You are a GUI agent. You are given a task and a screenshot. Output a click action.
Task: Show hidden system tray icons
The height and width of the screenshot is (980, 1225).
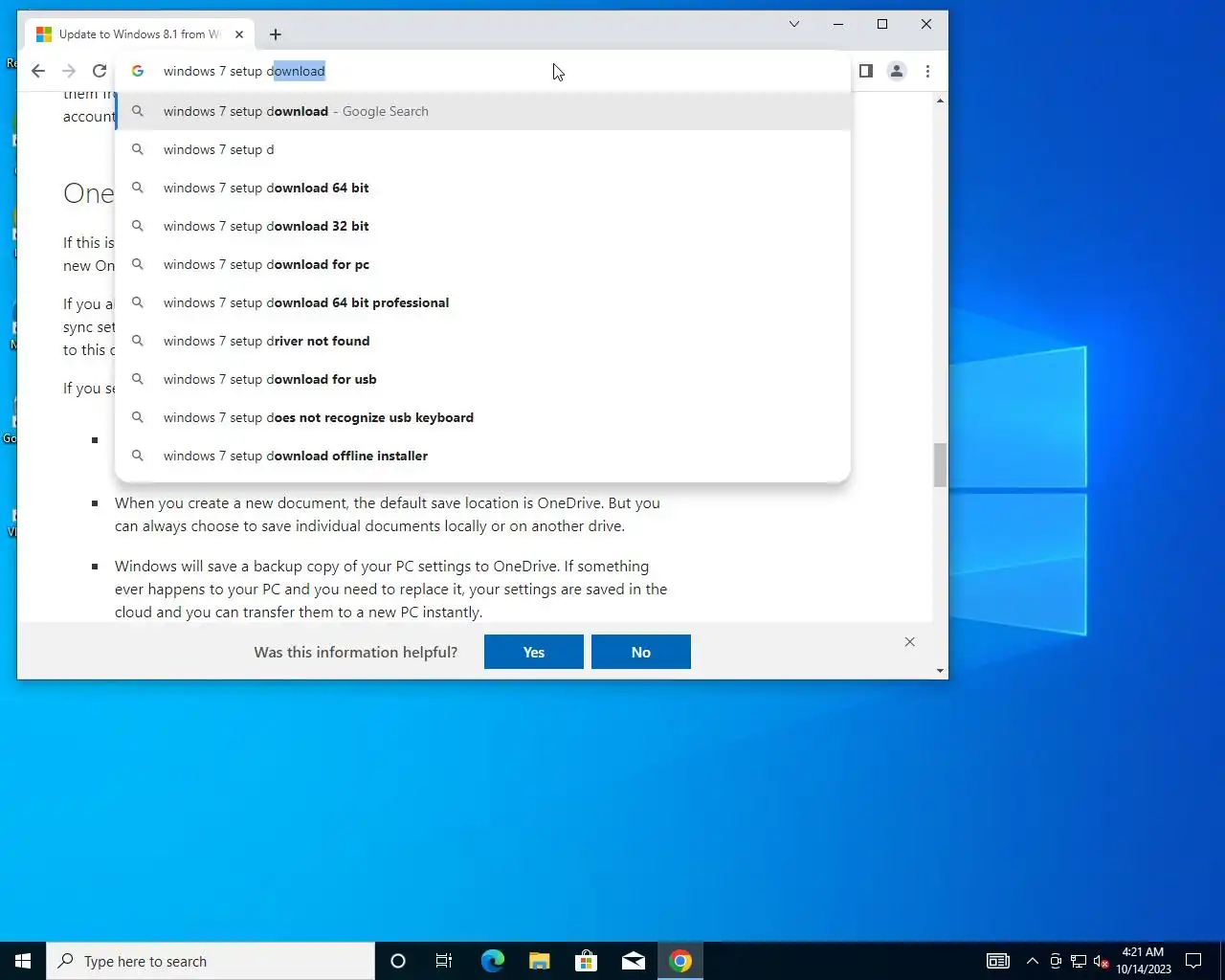[x=1033, y=961]
